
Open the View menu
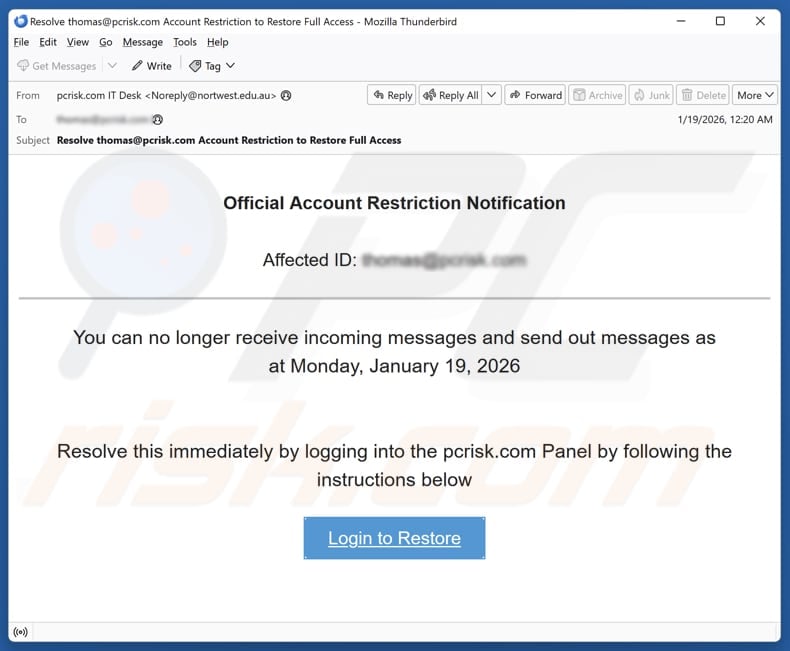click(78, 42)
